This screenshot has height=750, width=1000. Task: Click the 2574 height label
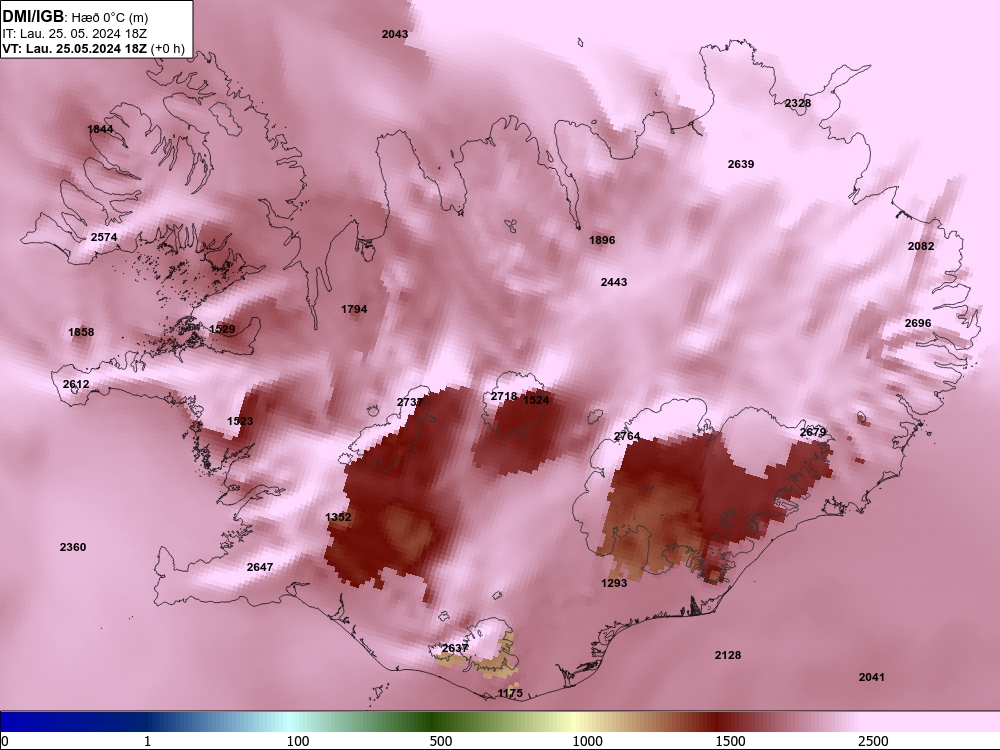point(104,237)
